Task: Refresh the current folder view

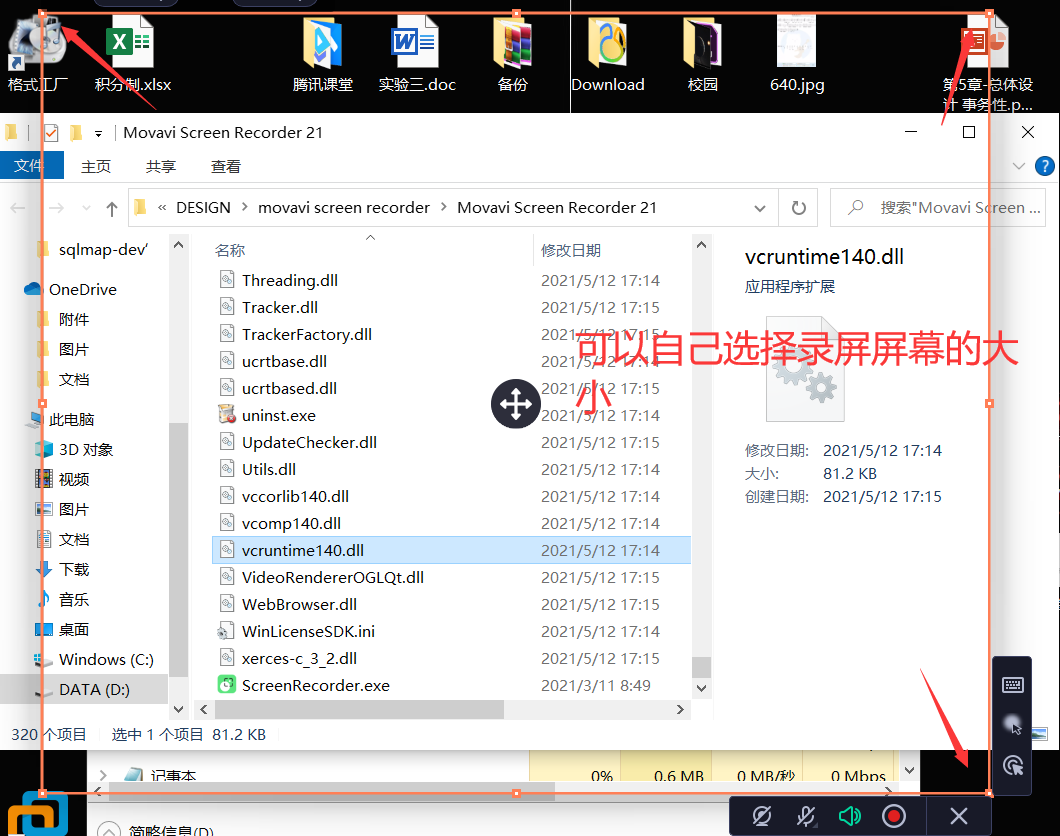Action: 798,208
